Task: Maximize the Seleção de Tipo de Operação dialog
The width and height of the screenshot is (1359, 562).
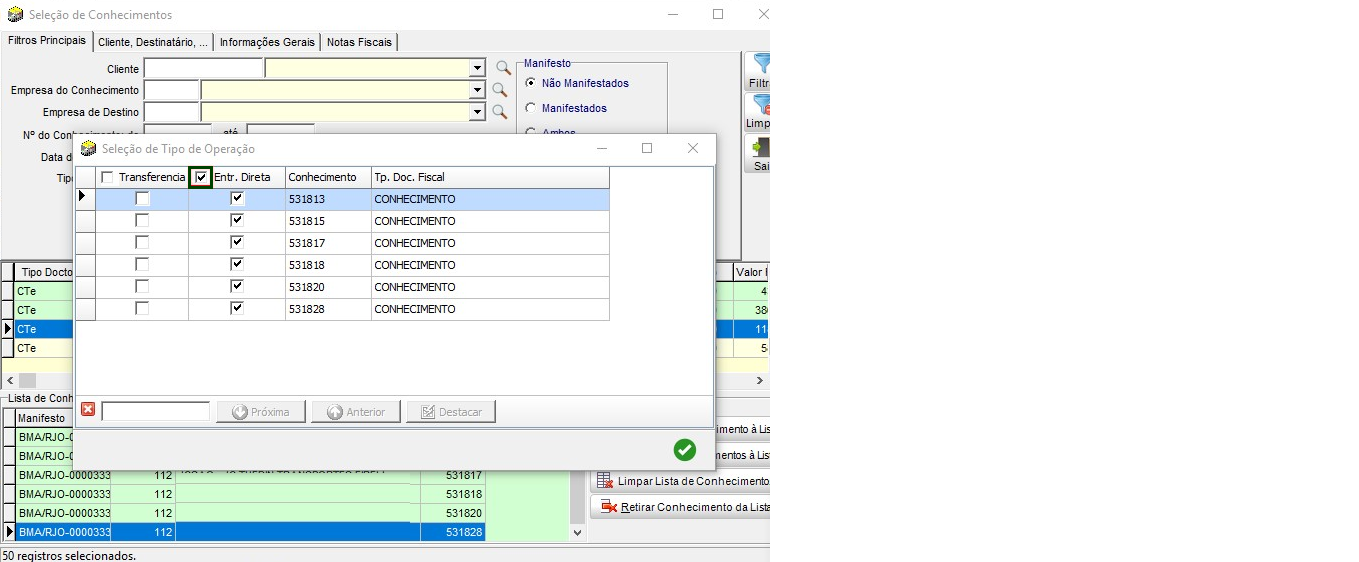Action: (x=646, y=148)
